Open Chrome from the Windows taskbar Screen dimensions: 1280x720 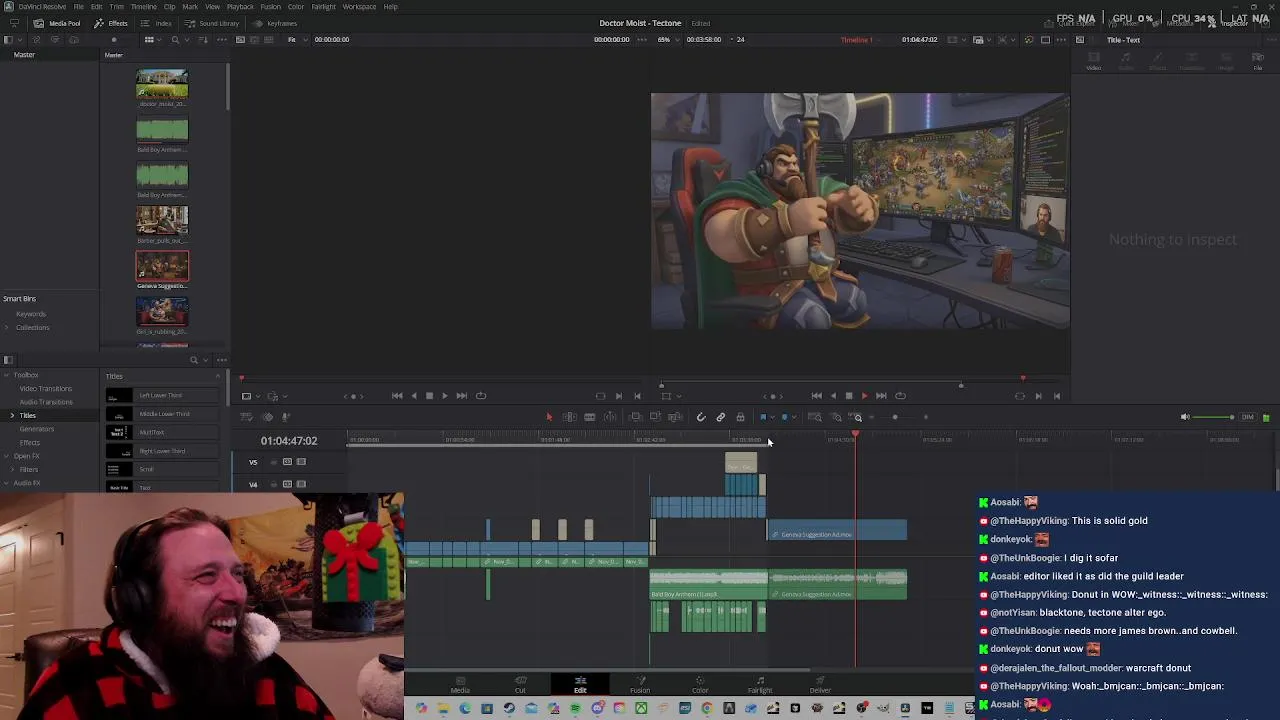pos(707,708)
